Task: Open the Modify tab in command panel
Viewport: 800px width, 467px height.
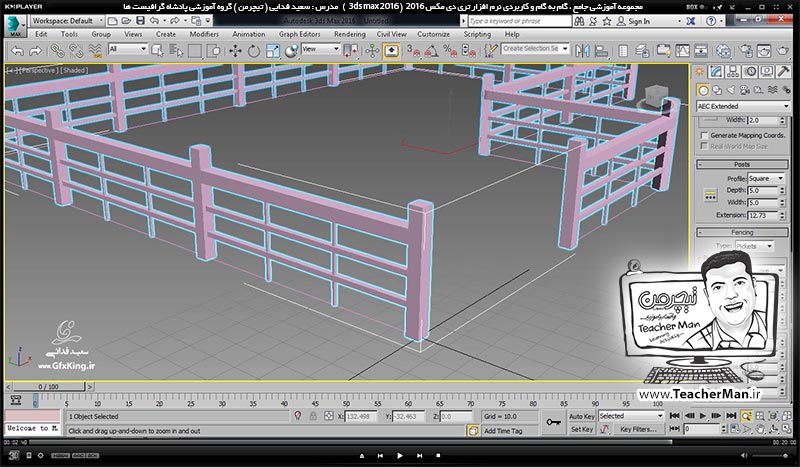Action: [716, 72]
